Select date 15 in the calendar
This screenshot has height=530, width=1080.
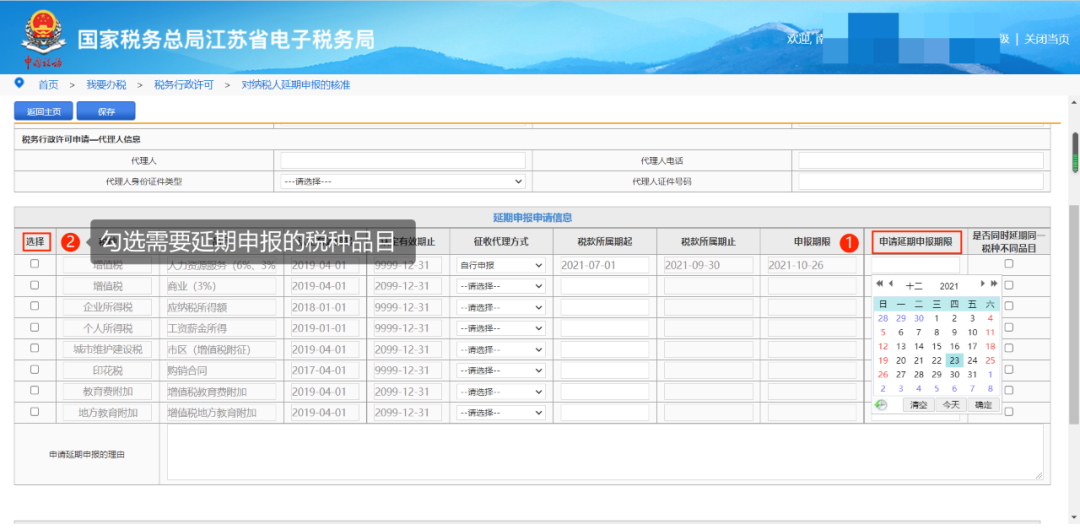click(x=936, y=347)
